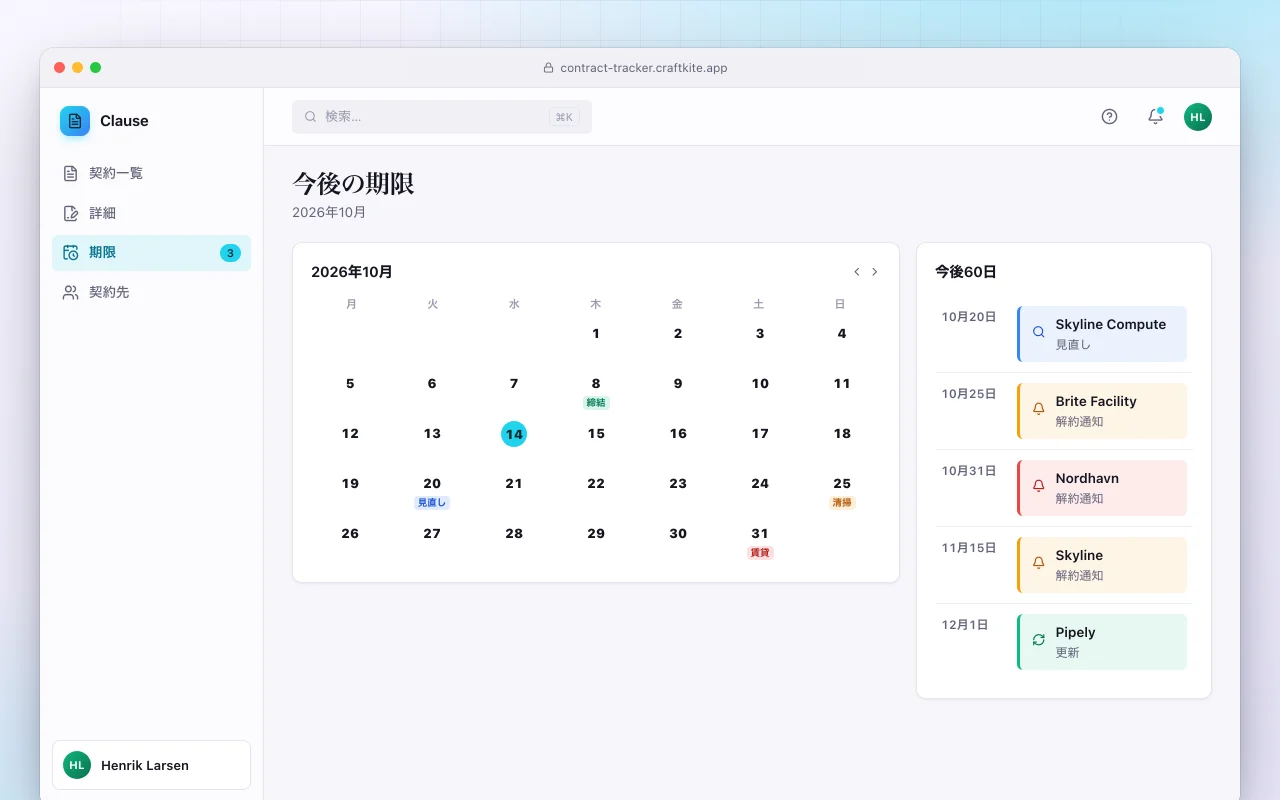Viewport: 1280px width, 800px height.
Task: Open 契約先 in the sidebar
Action: point(151,293)
